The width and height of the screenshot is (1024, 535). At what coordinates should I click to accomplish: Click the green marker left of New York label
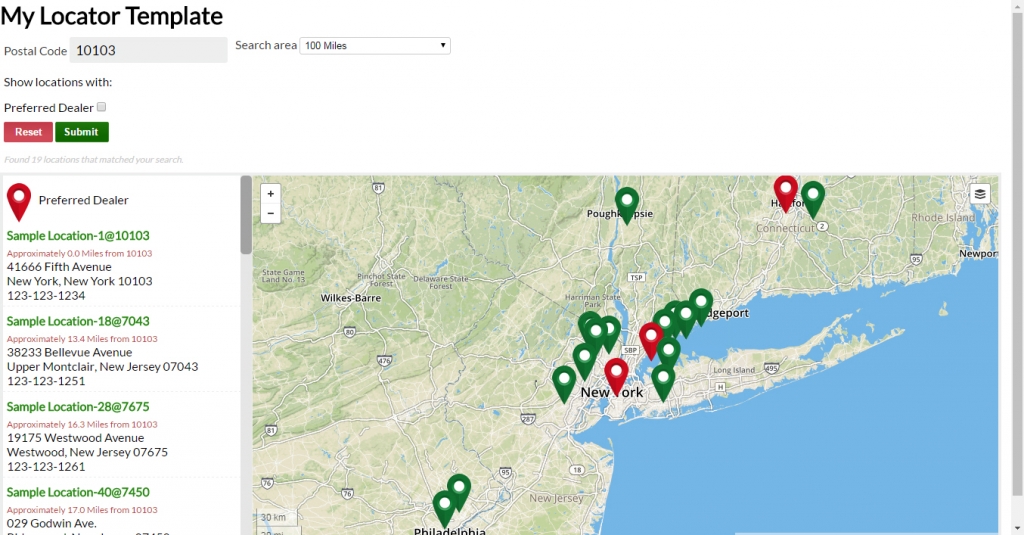click(564, 383)
